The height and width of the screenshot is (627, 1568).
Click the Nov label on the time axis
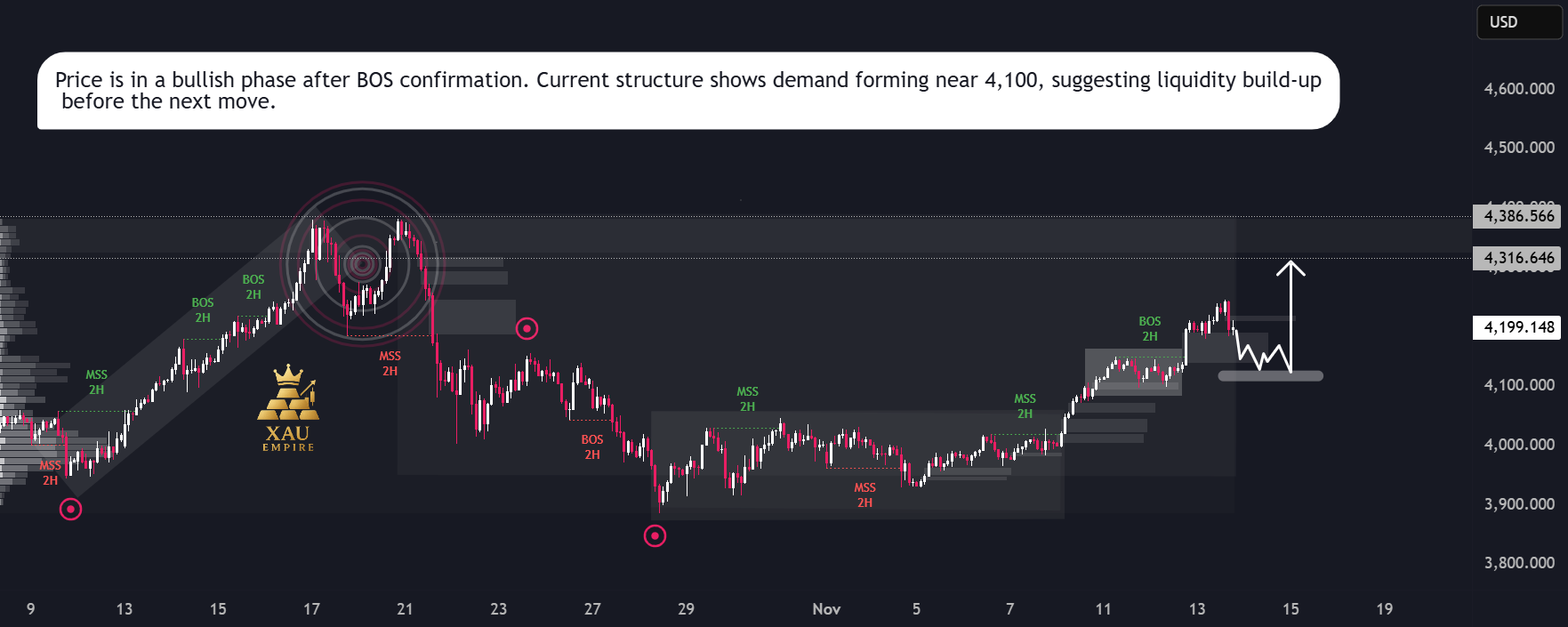click(826, 609)
